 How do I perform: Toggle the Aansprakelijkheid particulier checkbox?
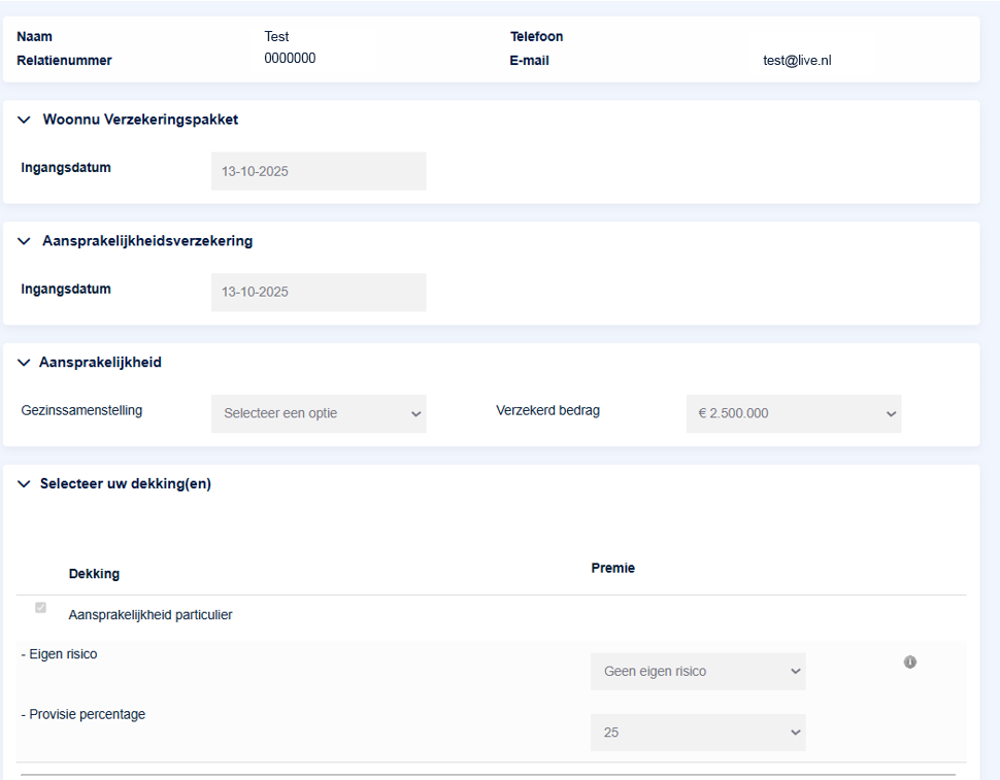point(41,608)
